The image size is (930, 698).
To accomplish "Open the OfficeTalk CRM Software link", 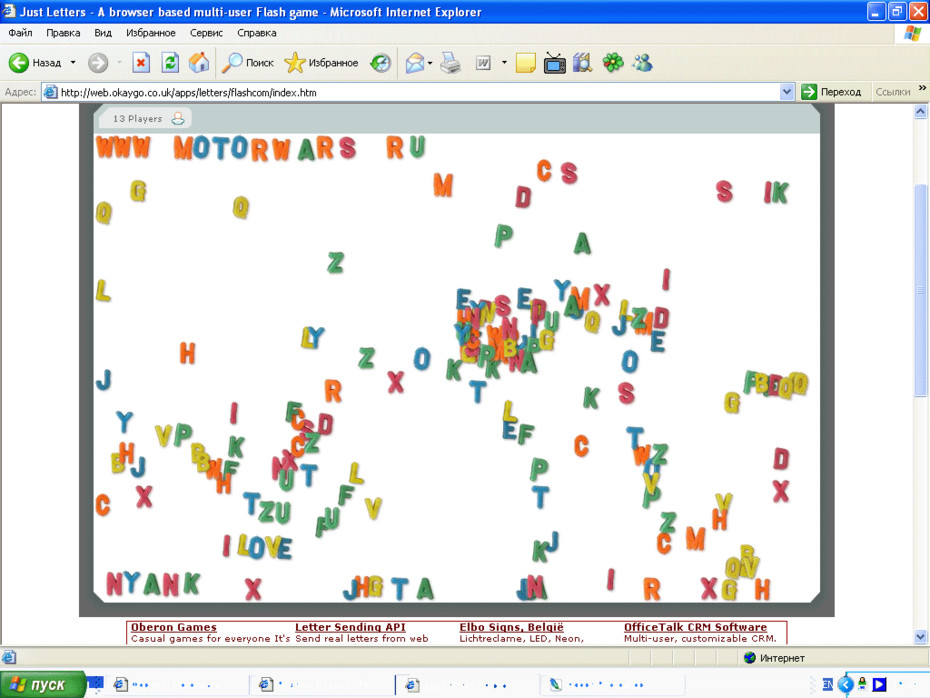I will click(x=695, y=627).
